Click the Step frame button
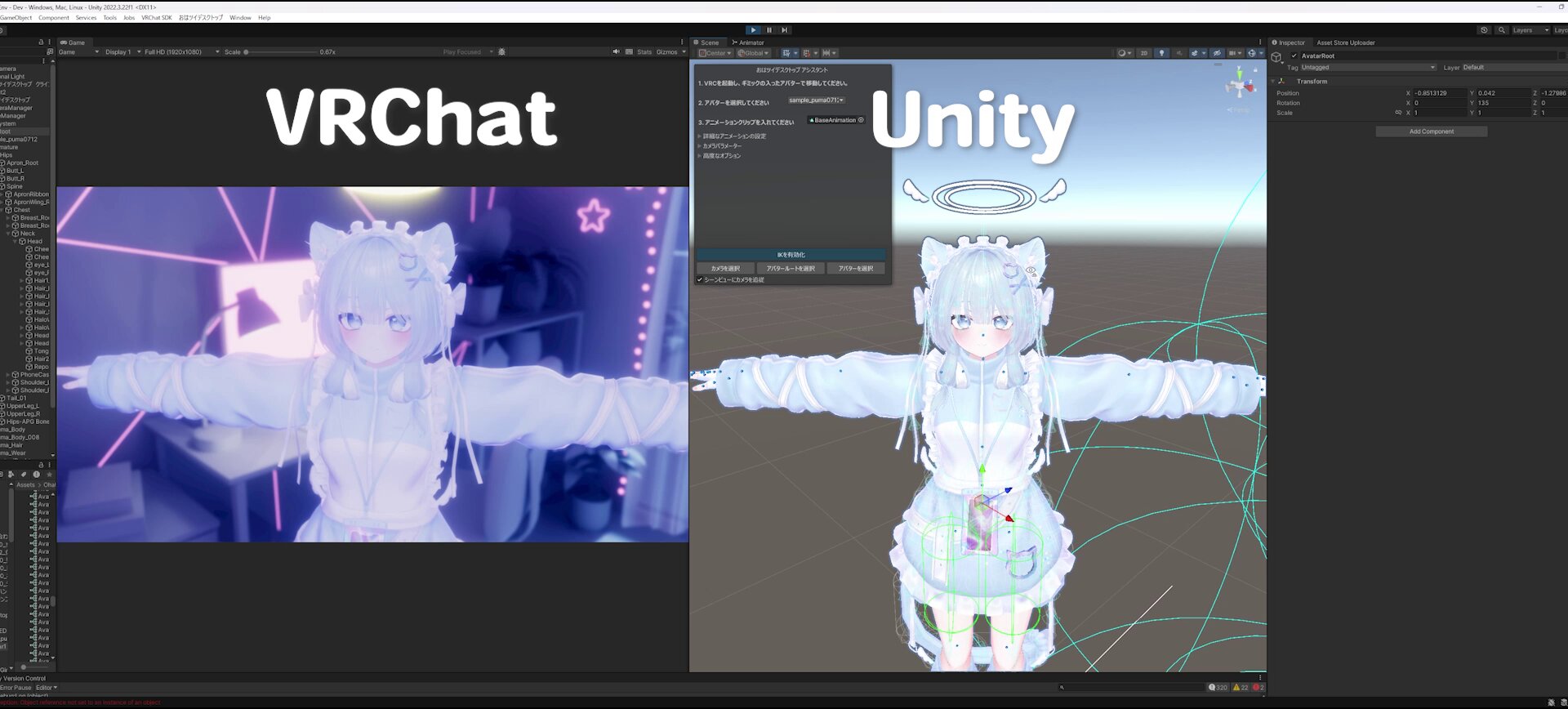This screenshot has height=709, width=1568. pyautogui.click(x=784, y=30)
